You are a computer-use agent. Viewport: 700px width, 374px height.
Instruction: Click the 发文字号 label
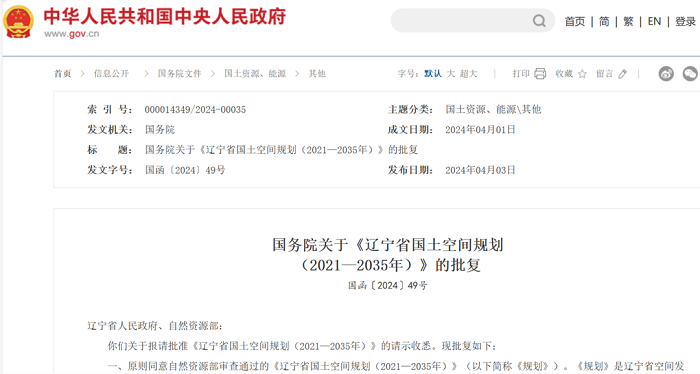[109, 170]
